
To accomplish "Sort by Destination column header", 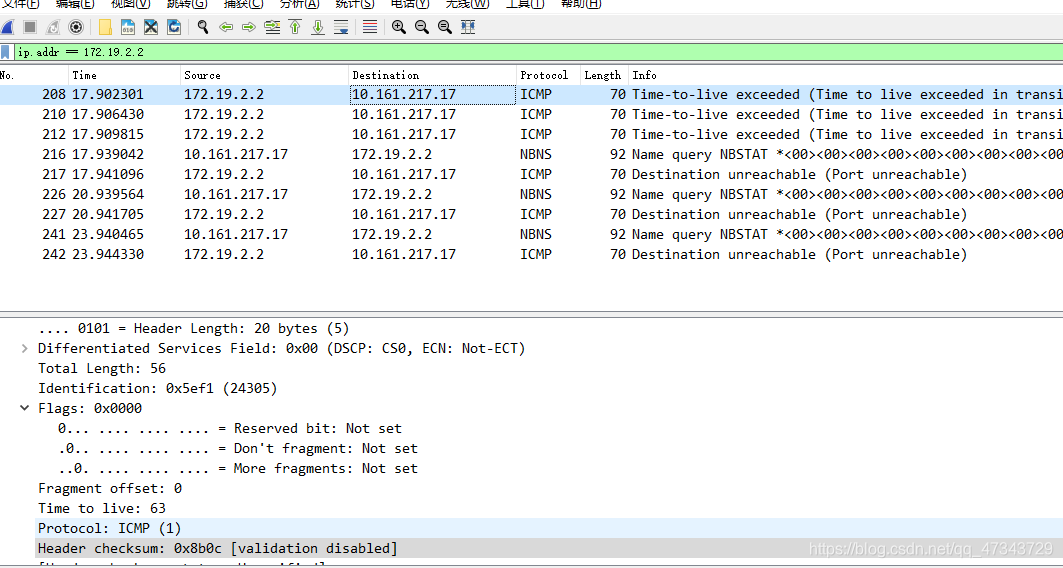I will pyautogui.click(x=433, y=75).
